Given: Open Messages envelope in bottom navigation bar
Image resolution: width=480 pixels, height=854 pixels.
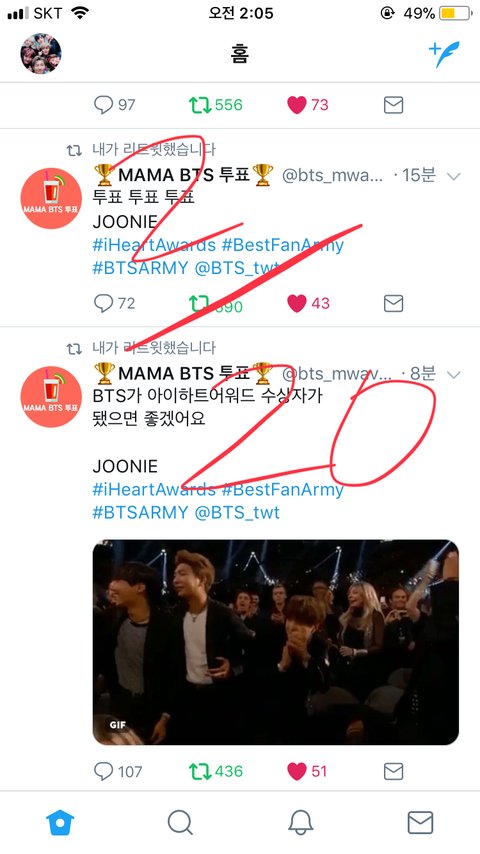Looking at the screenshot, I should 420,822.
